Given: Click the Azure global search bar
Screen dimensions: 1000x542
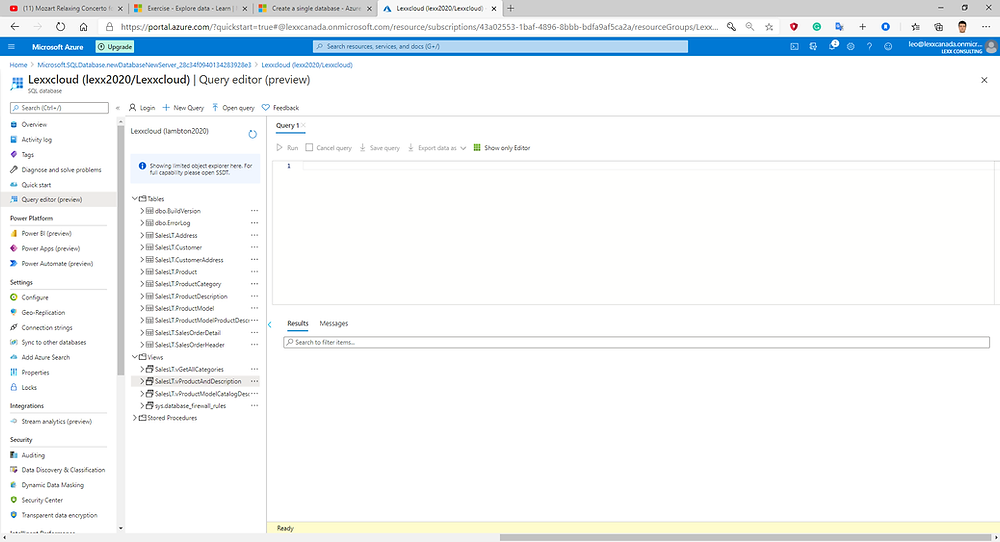Looking at the screenshot, I should point(500,47).
